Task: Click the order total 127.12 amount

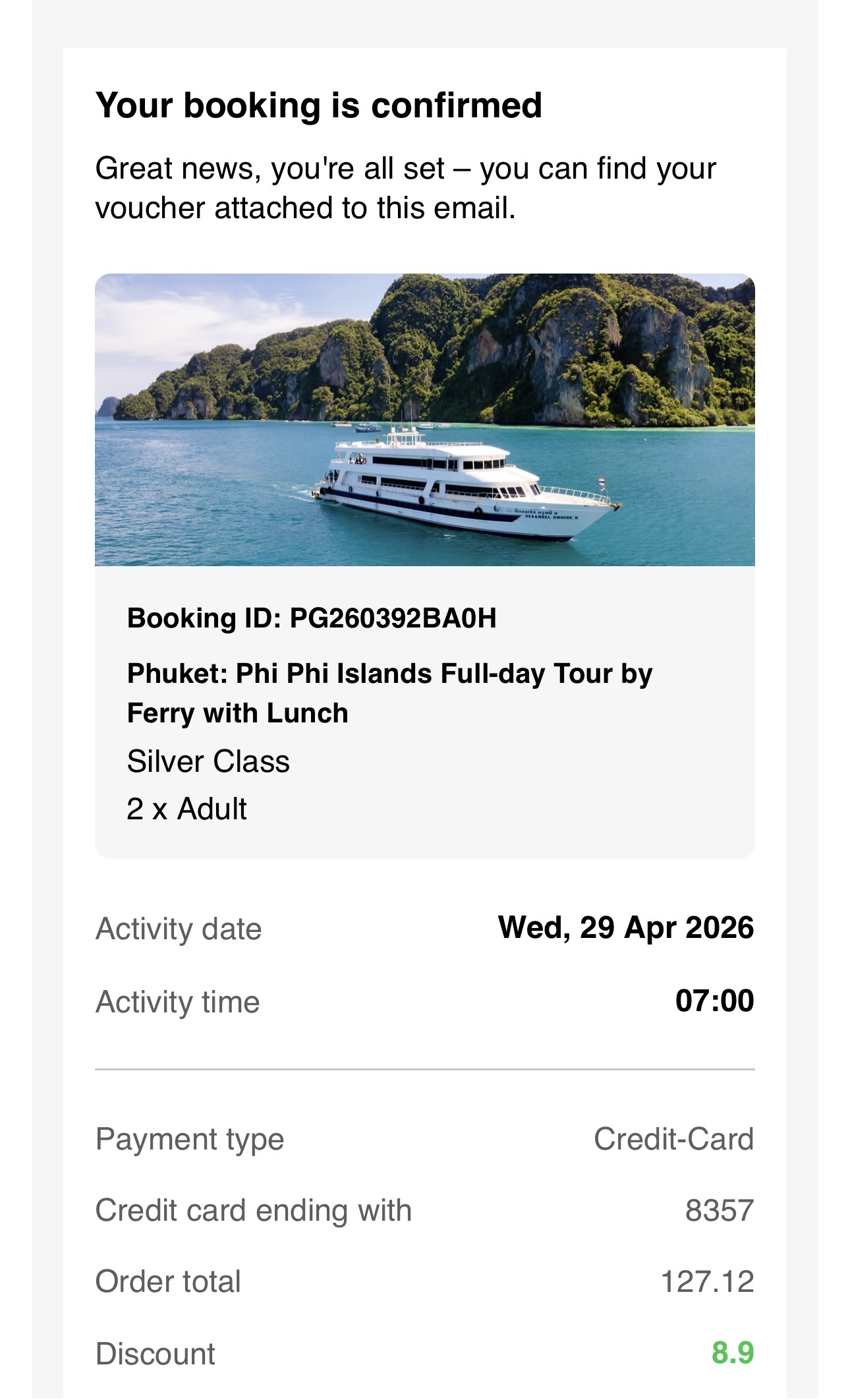Action: point(707,1282)
